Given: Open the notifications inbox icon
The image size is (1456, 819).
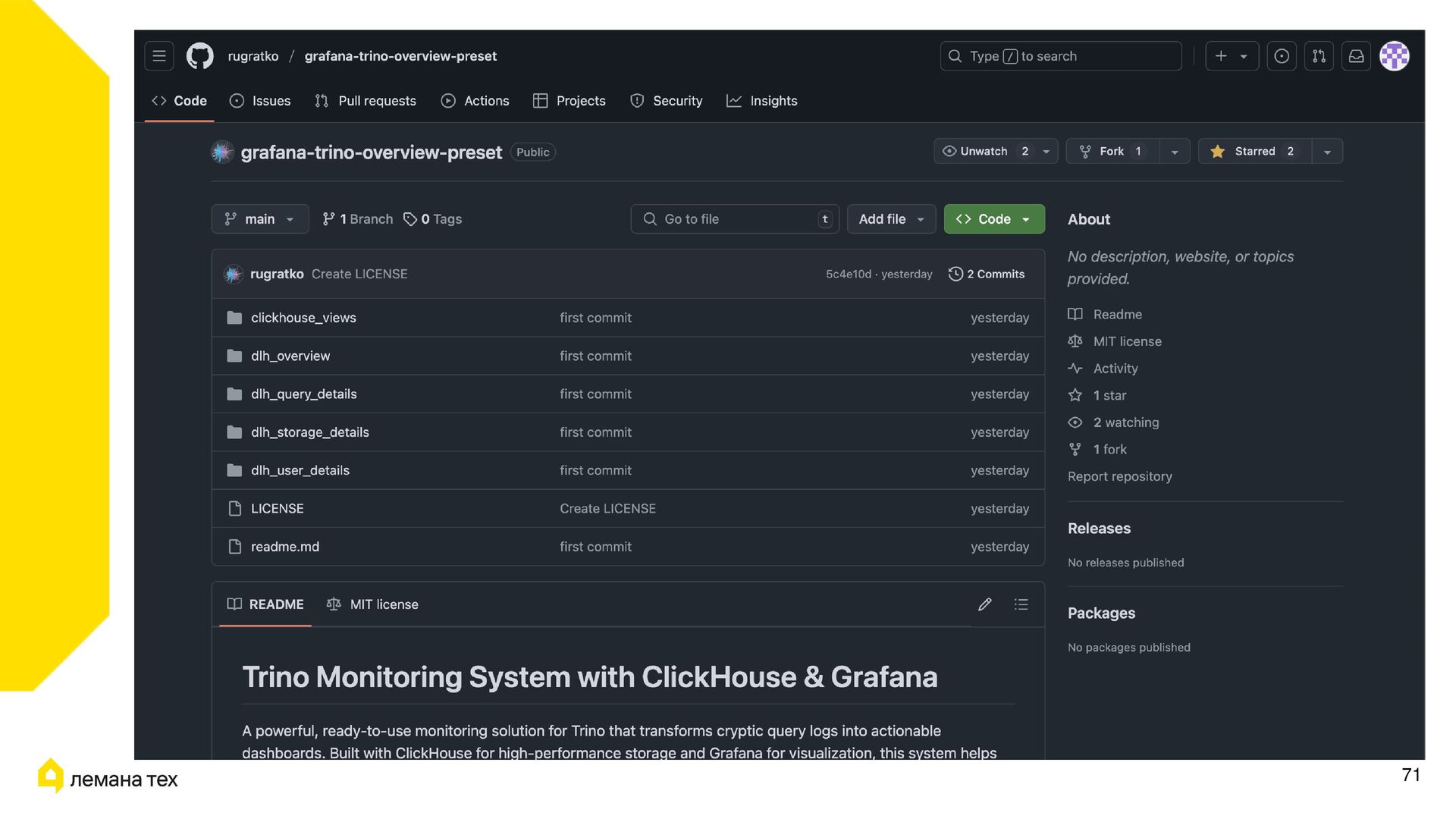Looking at the screenshot, I should 1356,56.
